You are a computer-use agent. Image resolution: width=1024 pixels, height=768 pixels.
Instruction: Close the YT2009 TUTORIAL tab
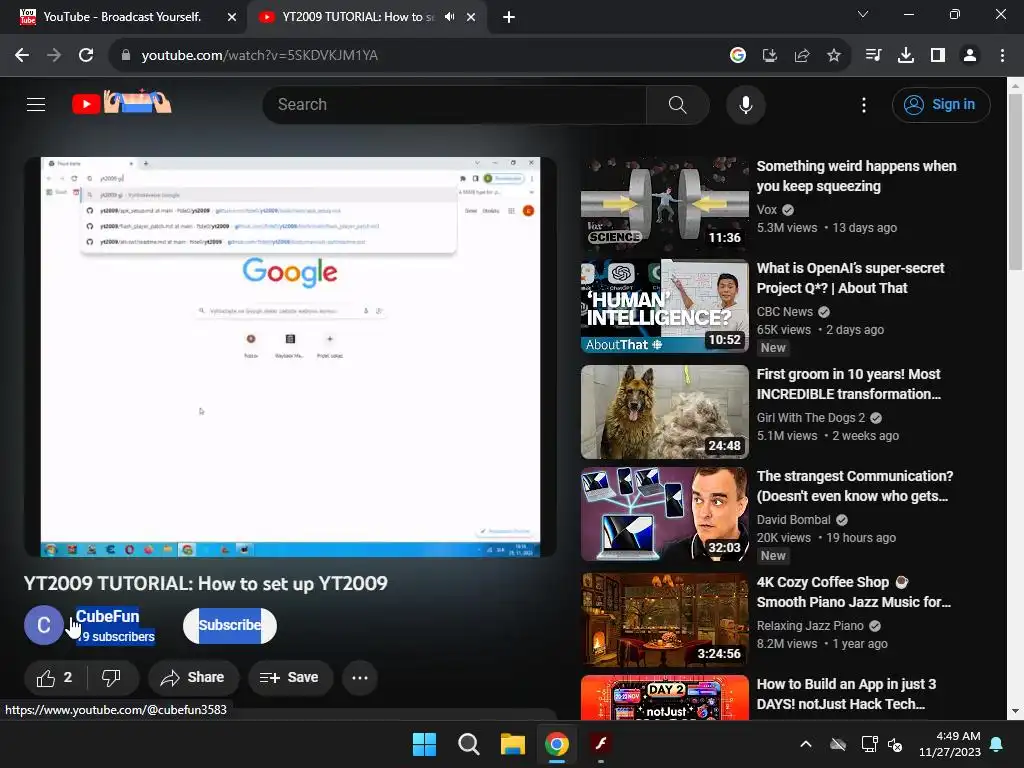click(471, 17)
